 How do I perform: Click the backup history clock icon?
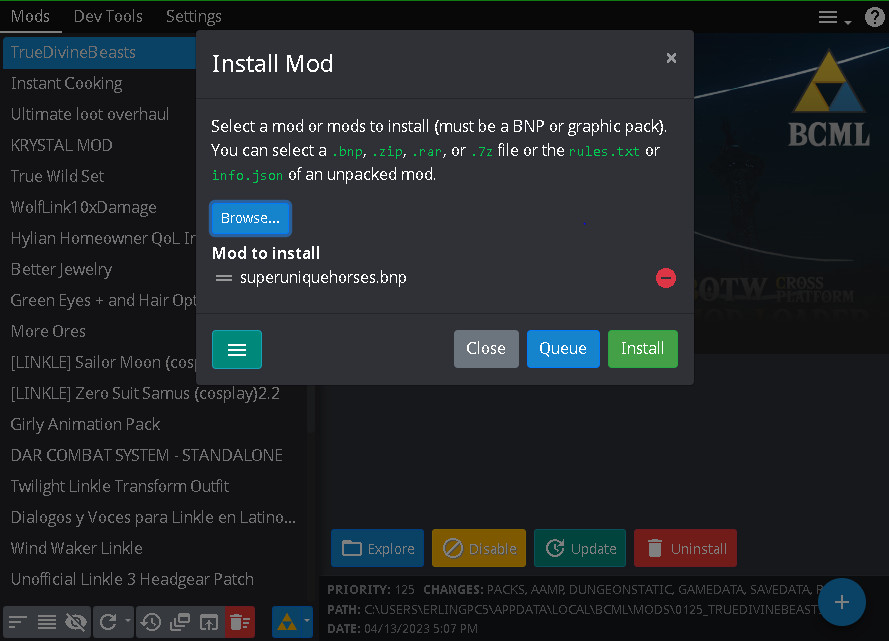point(151,622)
